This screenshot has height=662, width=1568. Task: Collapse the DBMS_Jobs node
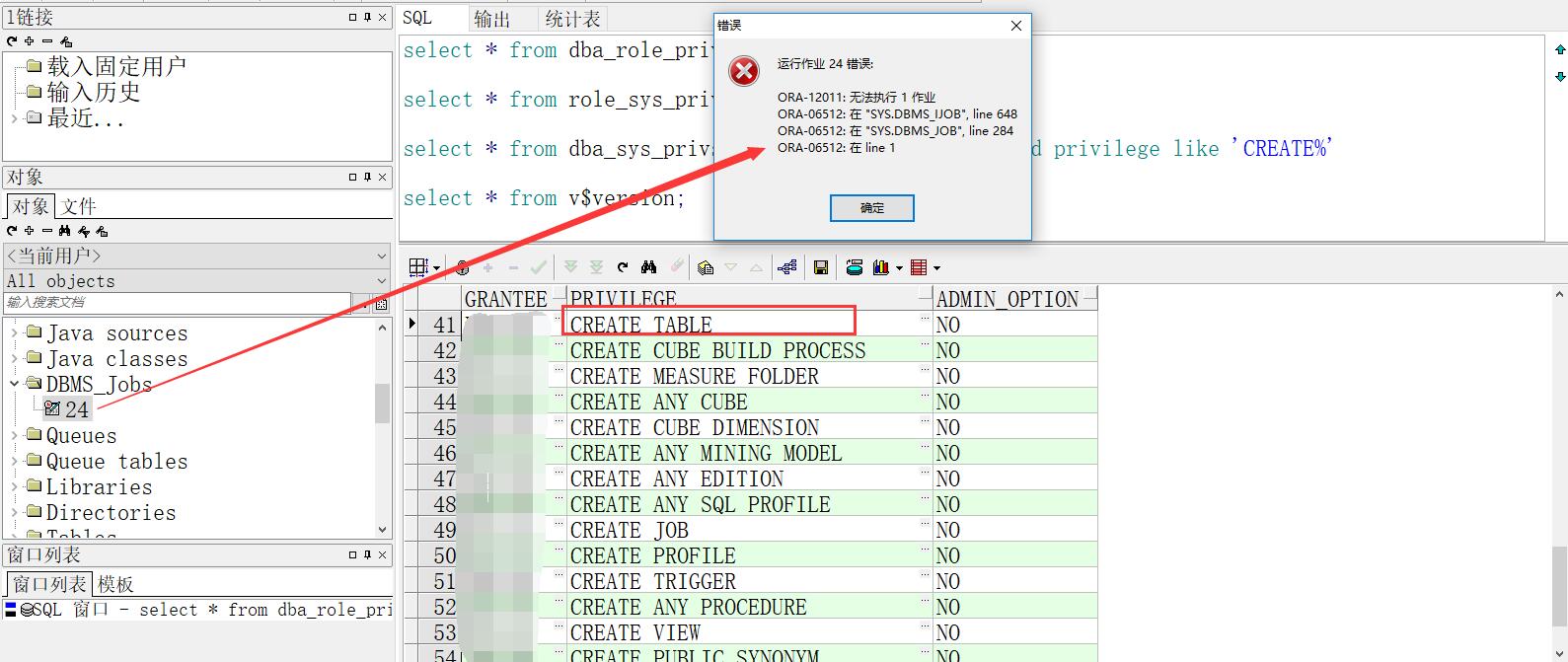pyautogui.click(x=14, y=385)
